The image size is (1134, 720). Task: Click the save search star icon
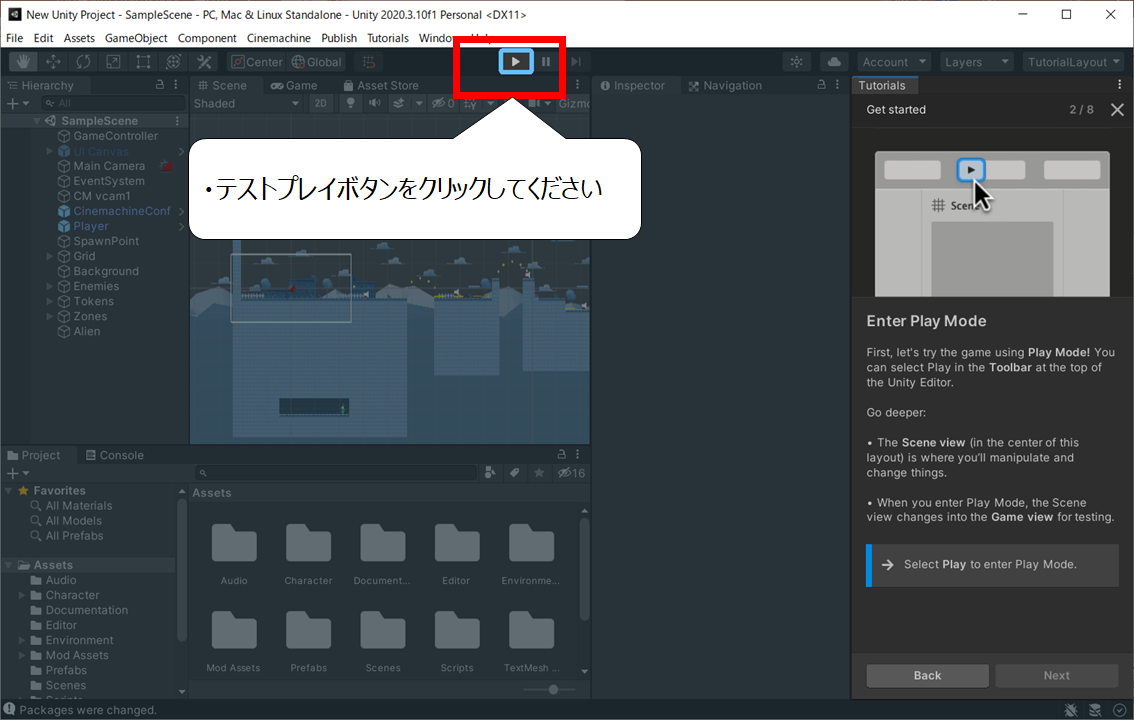539,473
